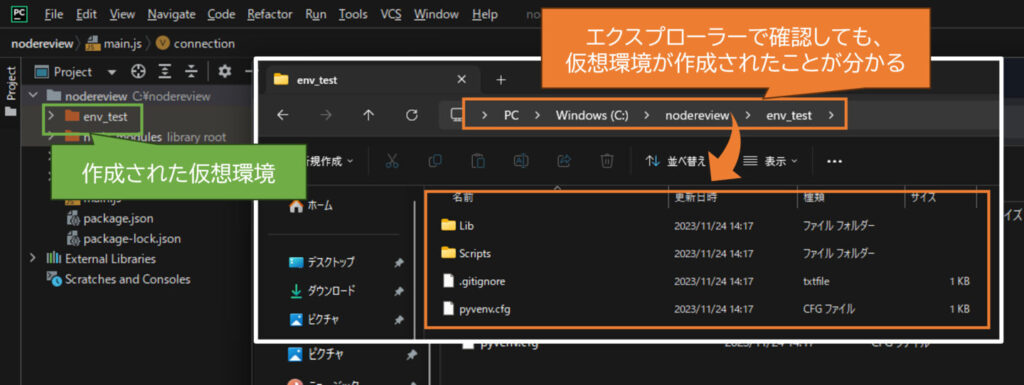The width and height of the screenshot is (1024, 385).
Task: Click nodereview in the address bar
Action: [697, 116]
